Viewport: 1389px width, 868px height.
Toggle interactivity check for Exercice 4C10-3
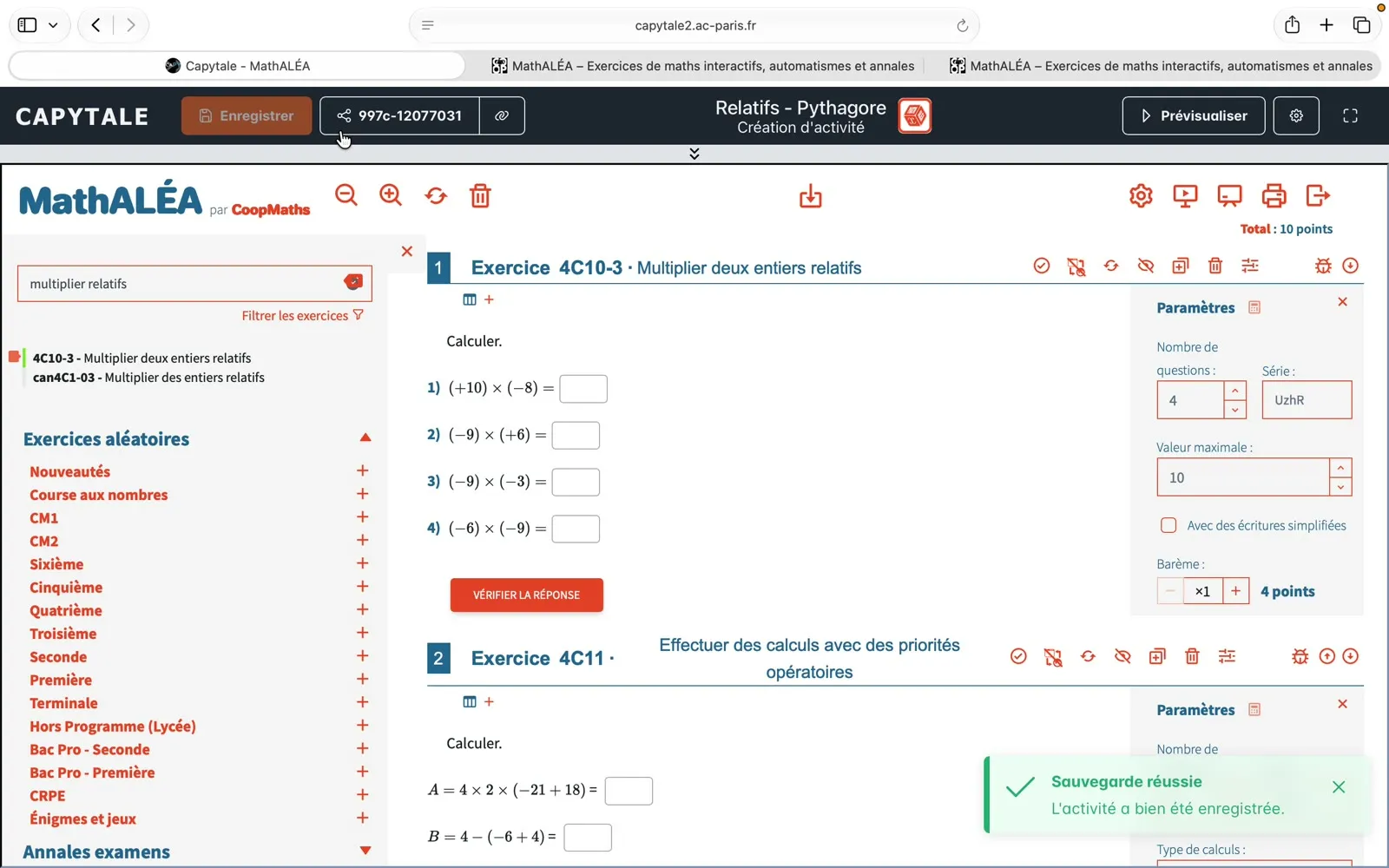pyautogui.click(x=1042, y=266)
